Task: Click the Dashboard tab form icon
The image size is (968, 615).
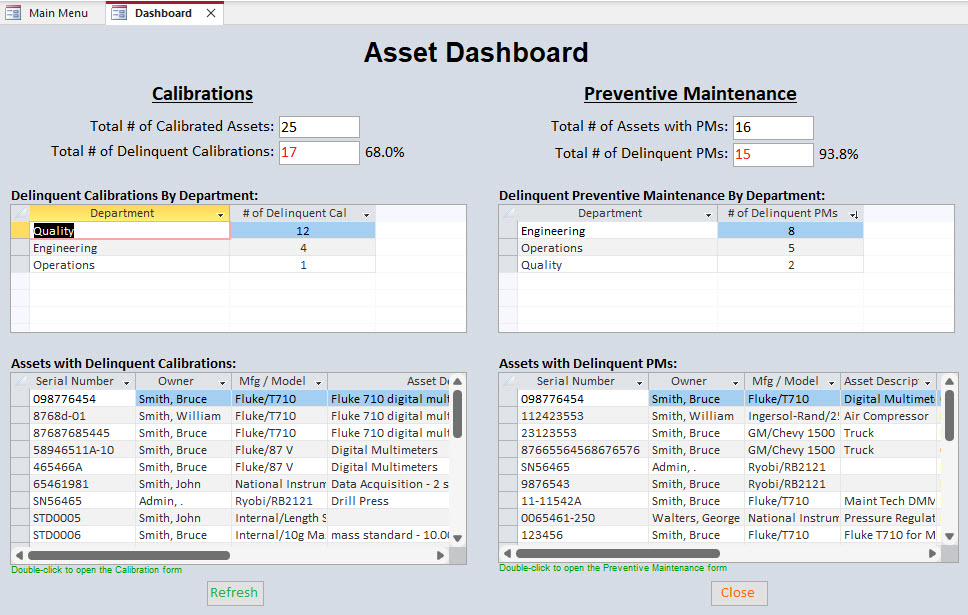Action: tap(119, 13)
